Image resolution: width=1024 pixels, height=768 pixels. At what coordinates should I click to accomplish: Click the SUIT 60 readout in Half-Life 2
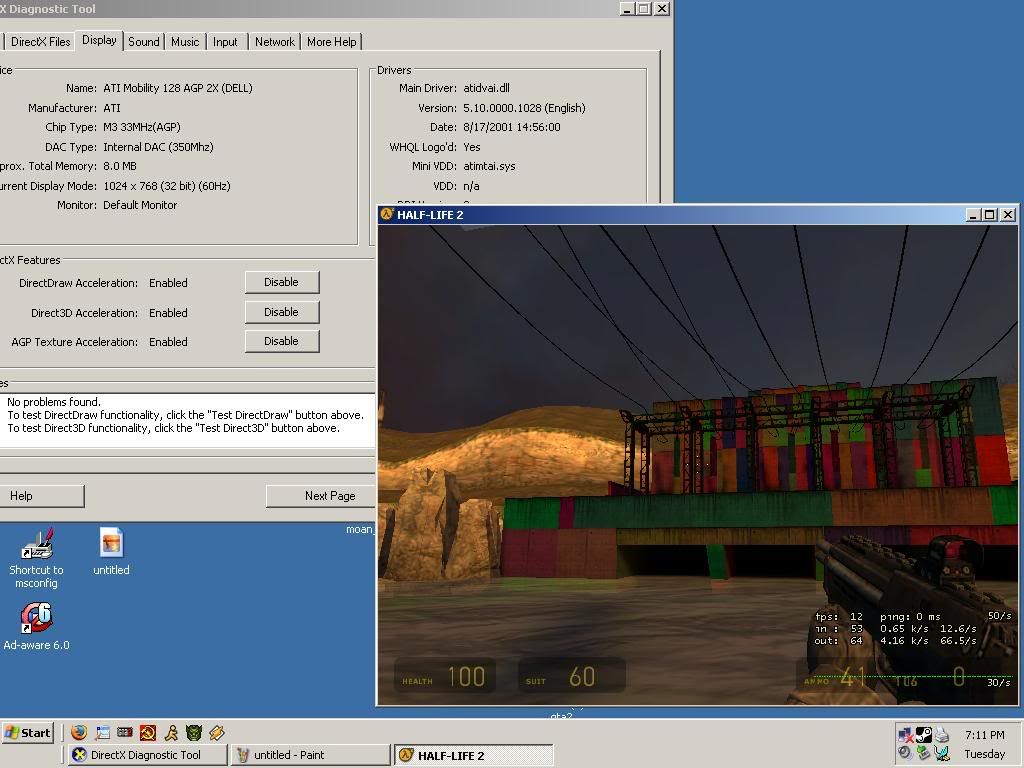click(x=571, y=677)
